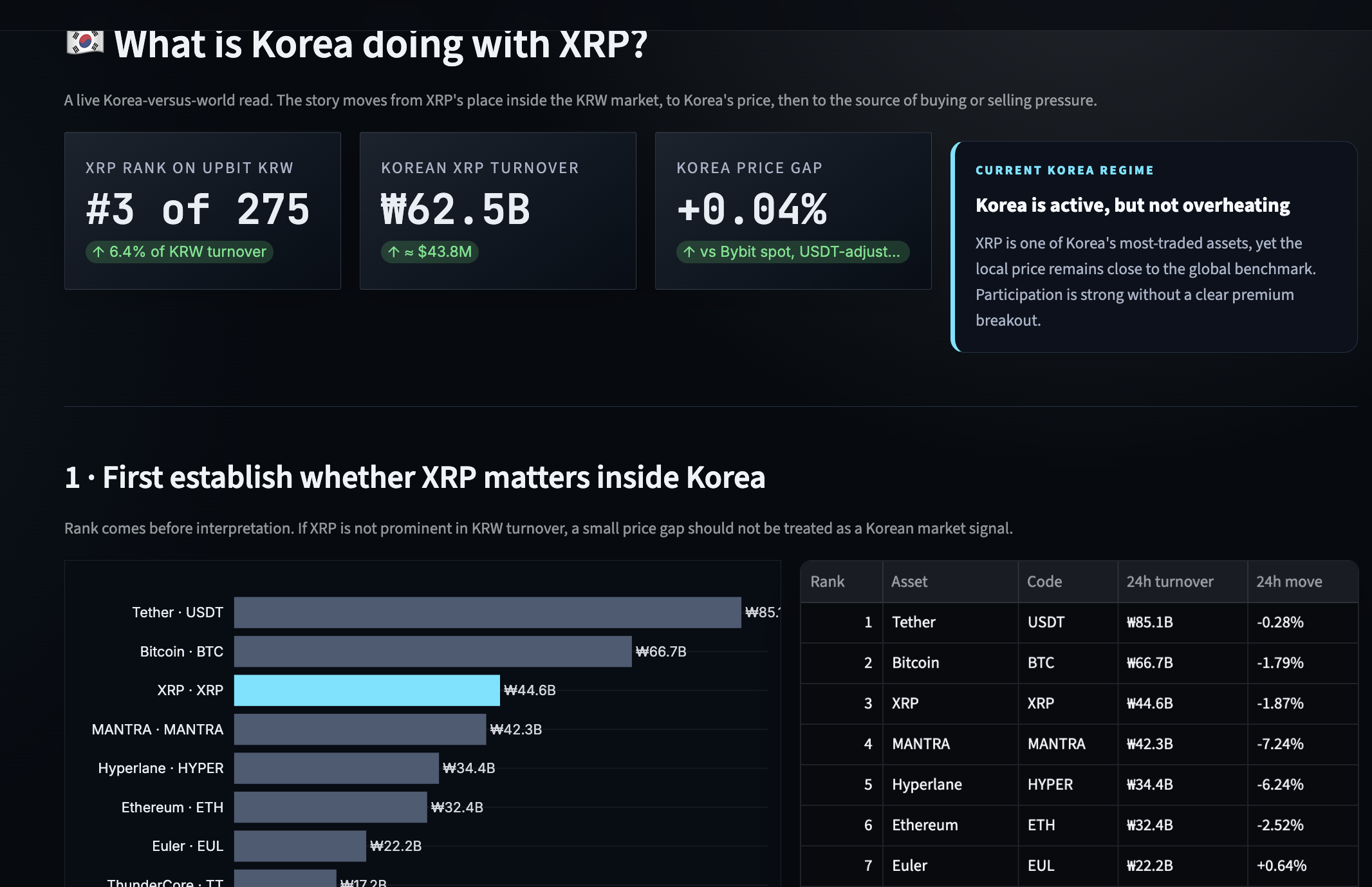This screenshot has height=887, width=1372.
Task: Click the "Ethereum · ETH" chart axis label
Action: tap(172, 807)
